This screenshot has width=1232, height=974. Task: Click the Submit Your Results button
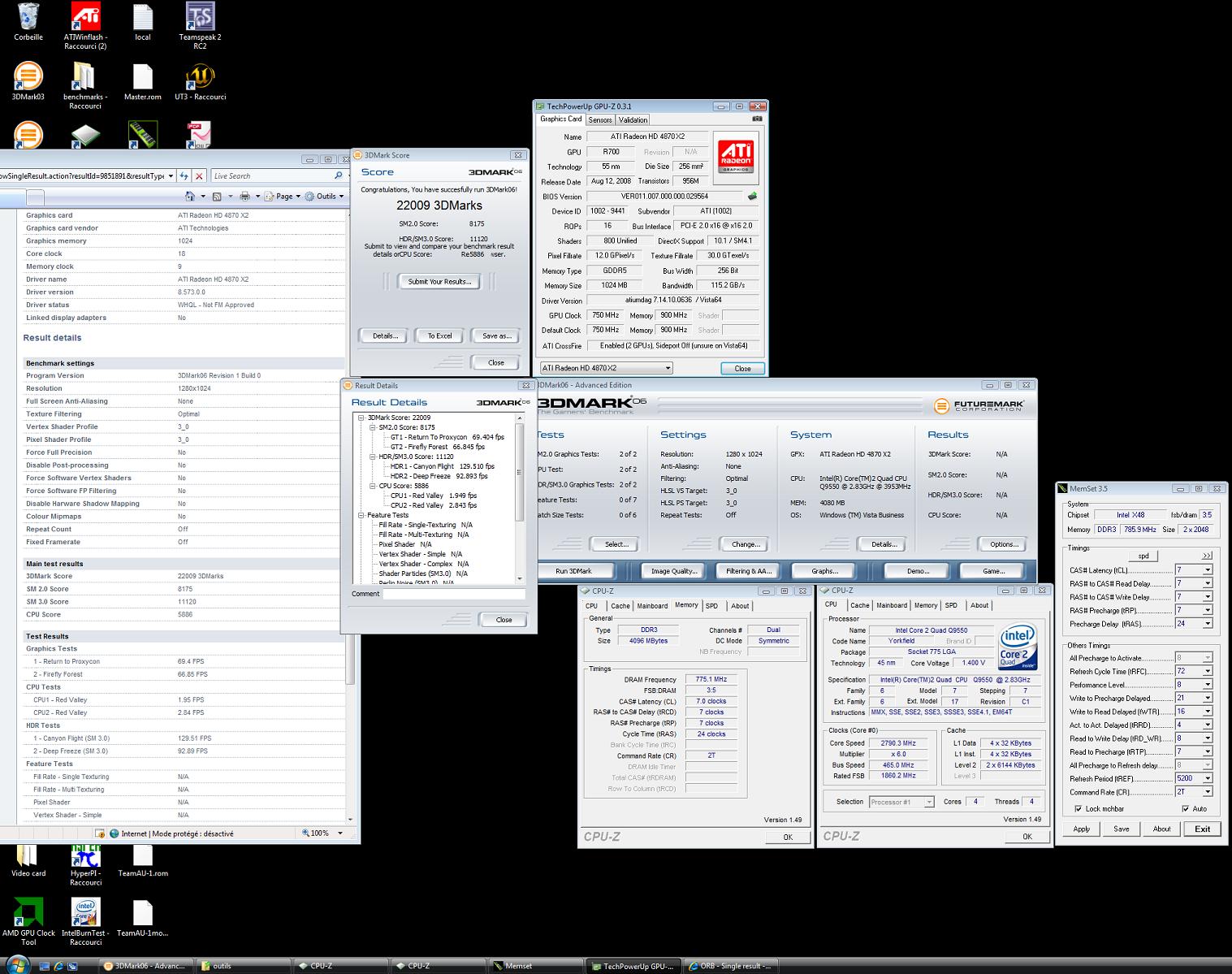[439, 281]
